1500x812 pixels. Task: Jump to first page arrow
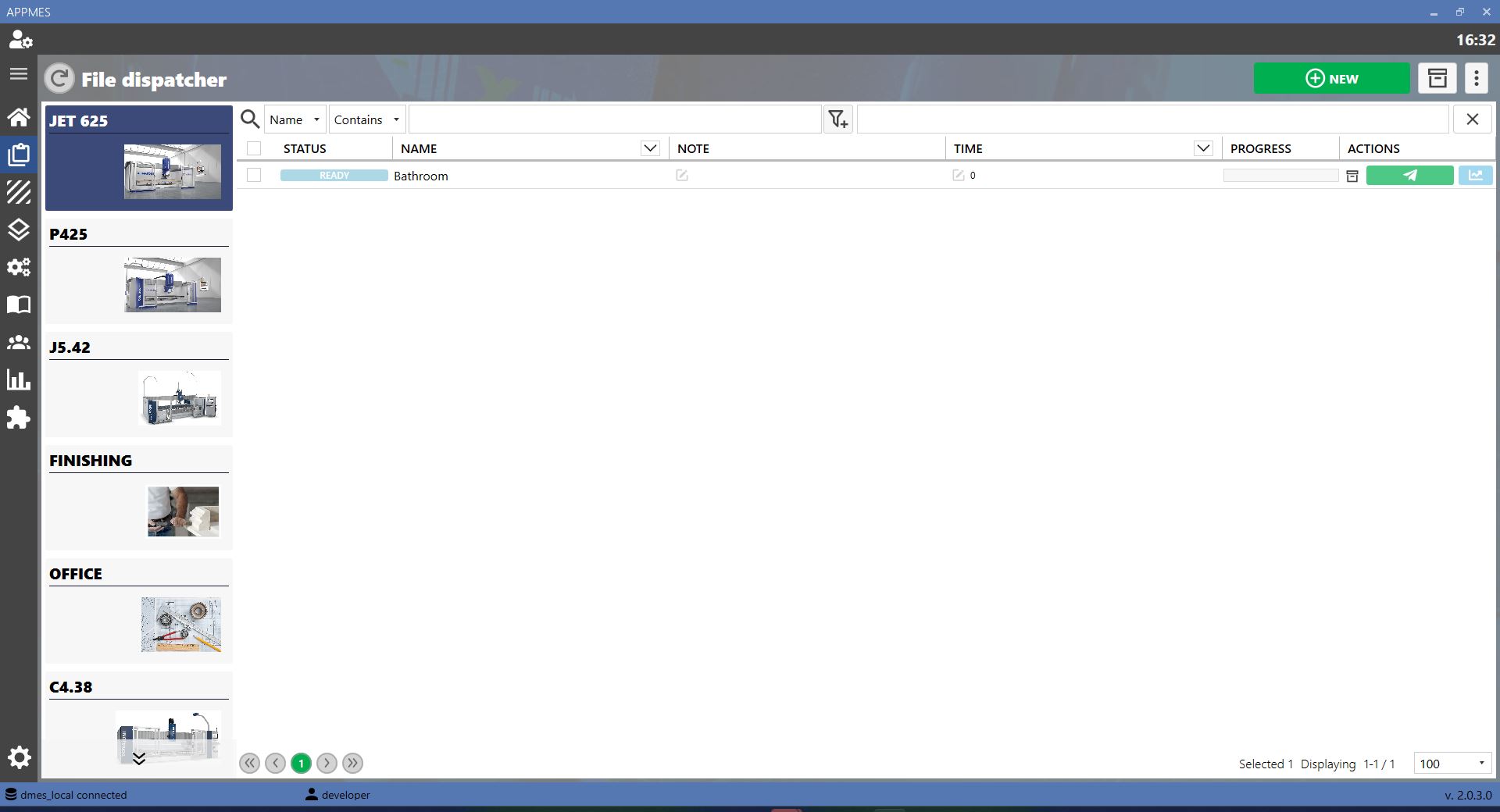(250, 764)
